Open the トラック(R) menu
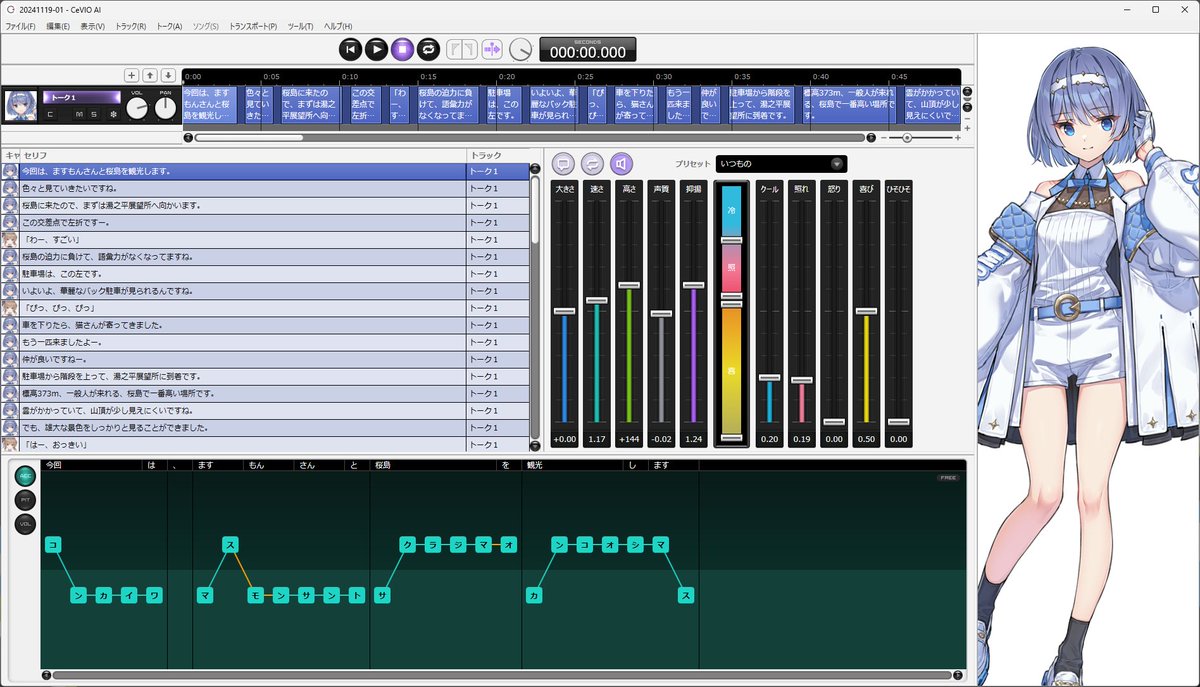The width and height of the screenshot is (1200, 687). coord(131,26)
